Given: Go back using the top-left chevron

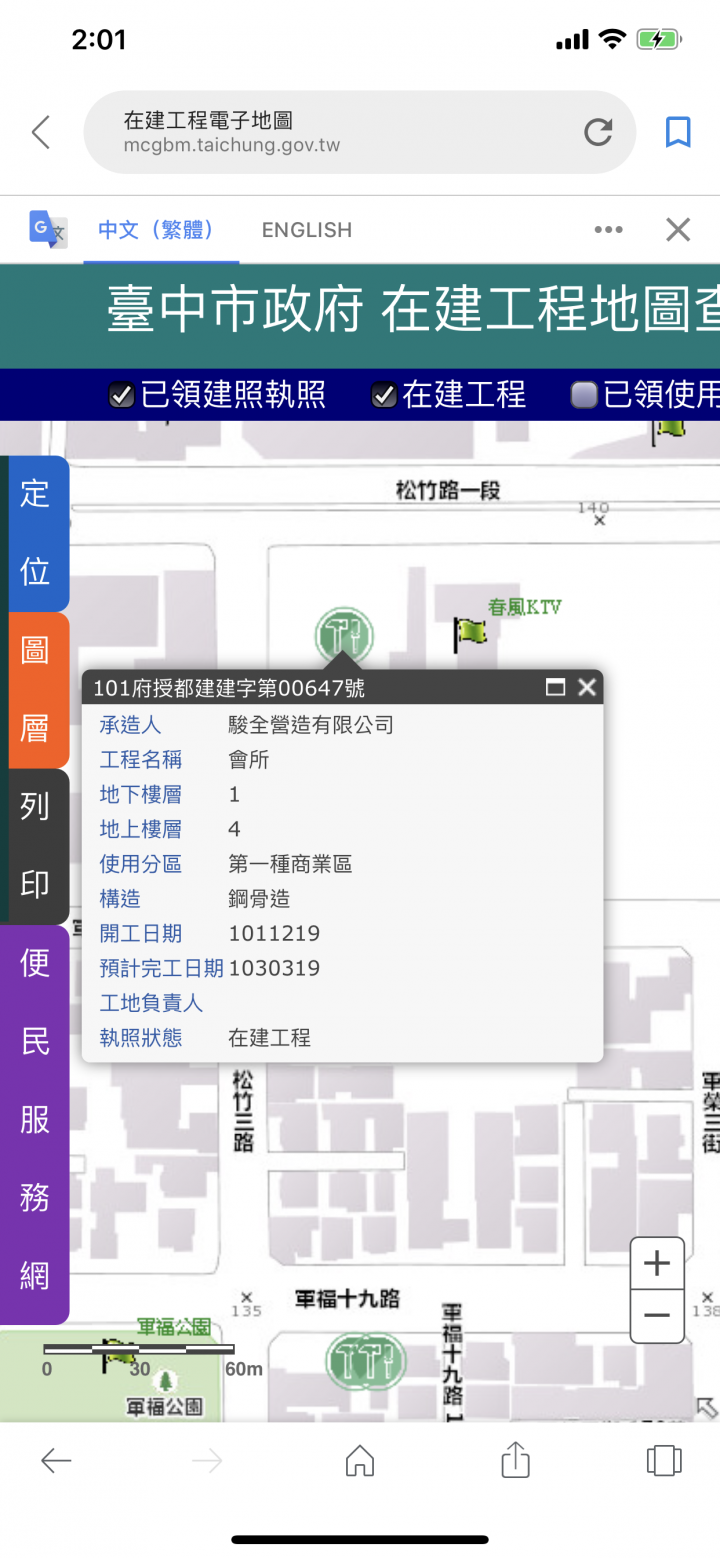Looking at the screenshot, I should [41, 132].
